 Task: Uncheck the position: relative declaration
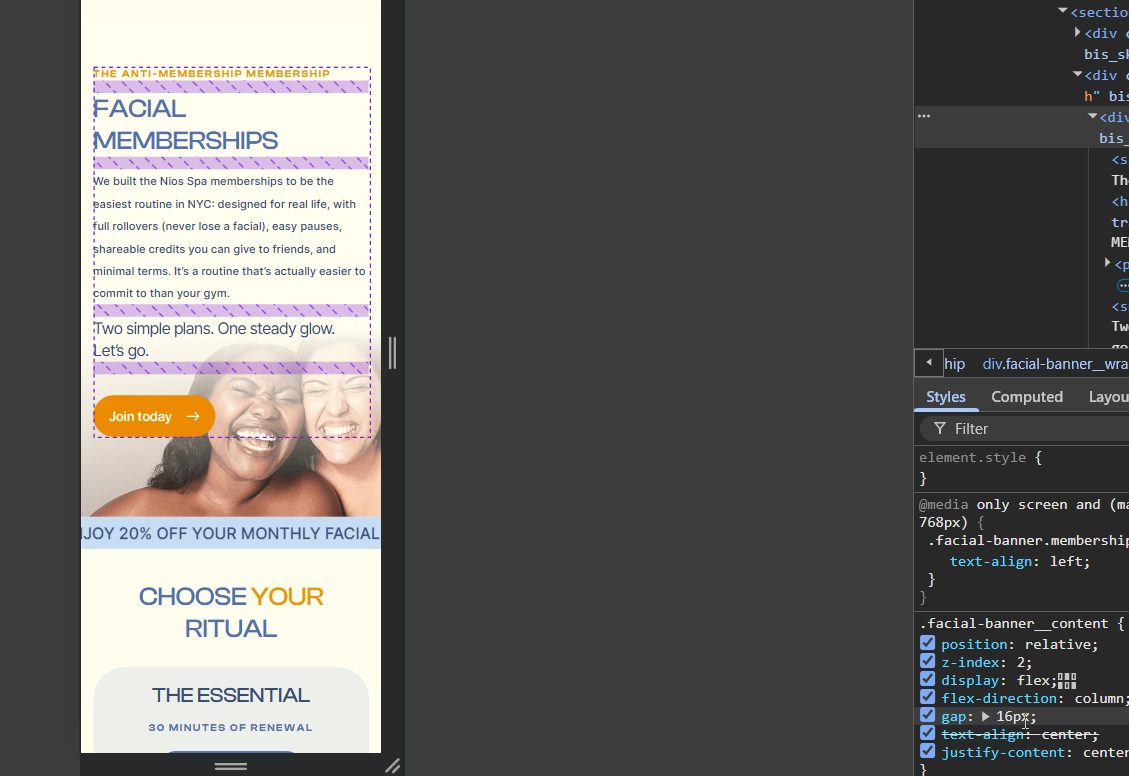click(x=927, y=643)
